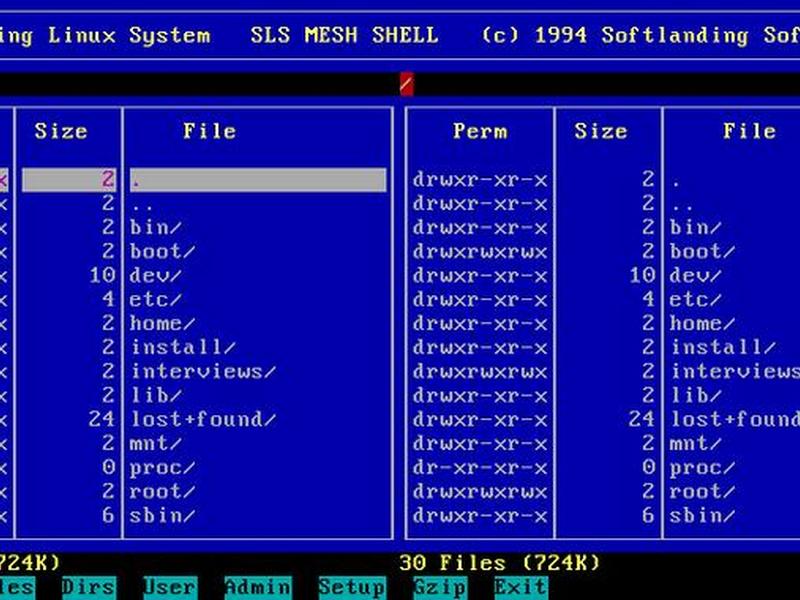This screenshot has height=600, width=800.
Task: Open the Dirs menu
Action: 89,587
